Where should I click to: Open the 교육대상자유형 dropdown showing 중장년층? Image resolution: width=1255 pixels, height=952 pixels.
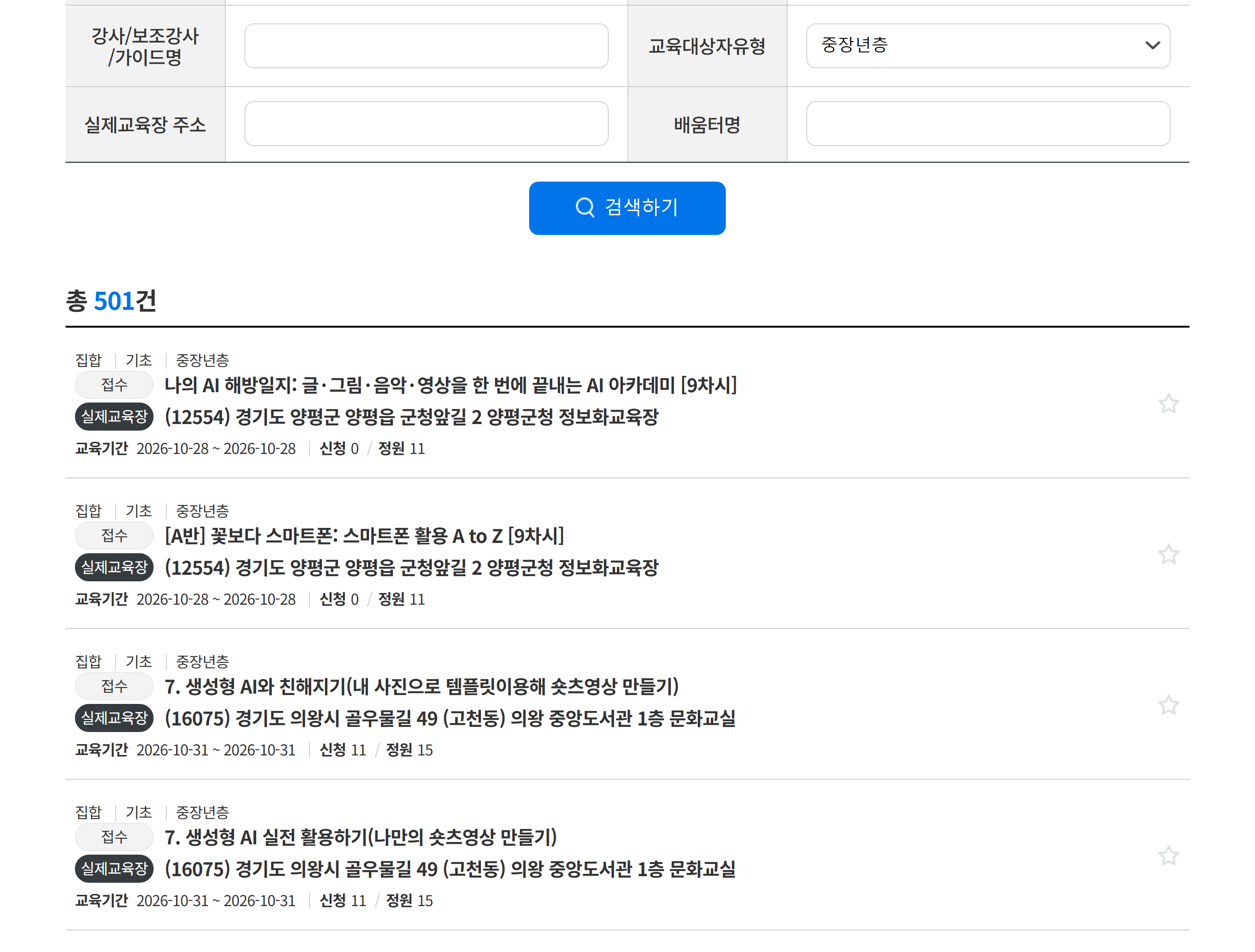pos(988,45)
